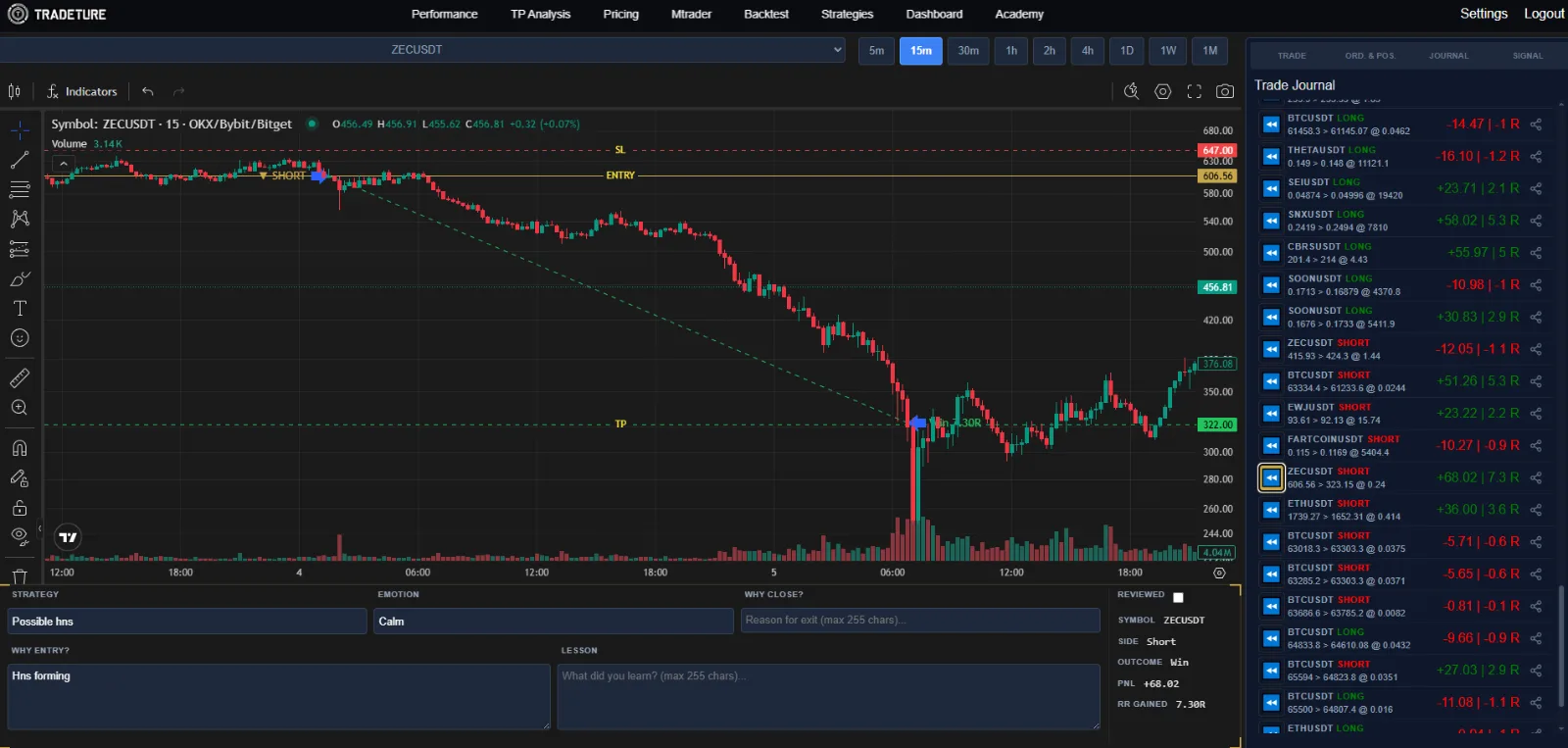1568x748 pixels.
Task: Open the JOURNAL tab
Action: (1448, 56)
